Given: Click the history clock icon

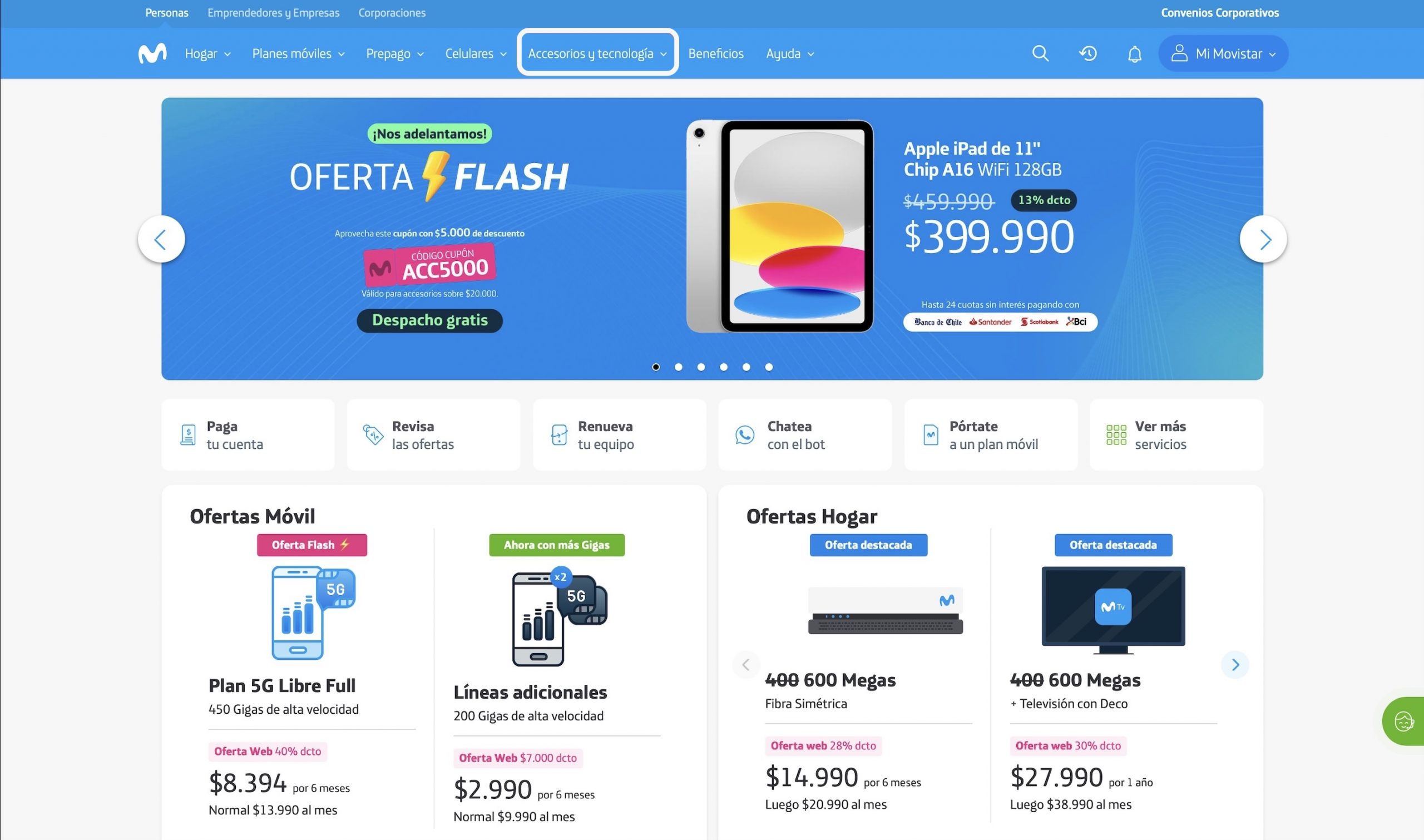Looking at the screenshot, I should click(x=1087, y=53).
